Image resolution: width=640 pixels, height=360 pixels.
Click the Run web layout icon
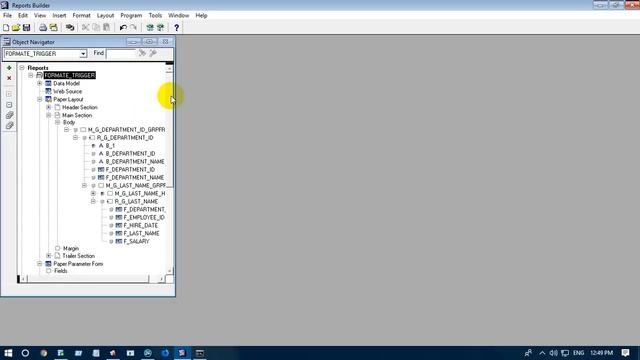point(160,28)
